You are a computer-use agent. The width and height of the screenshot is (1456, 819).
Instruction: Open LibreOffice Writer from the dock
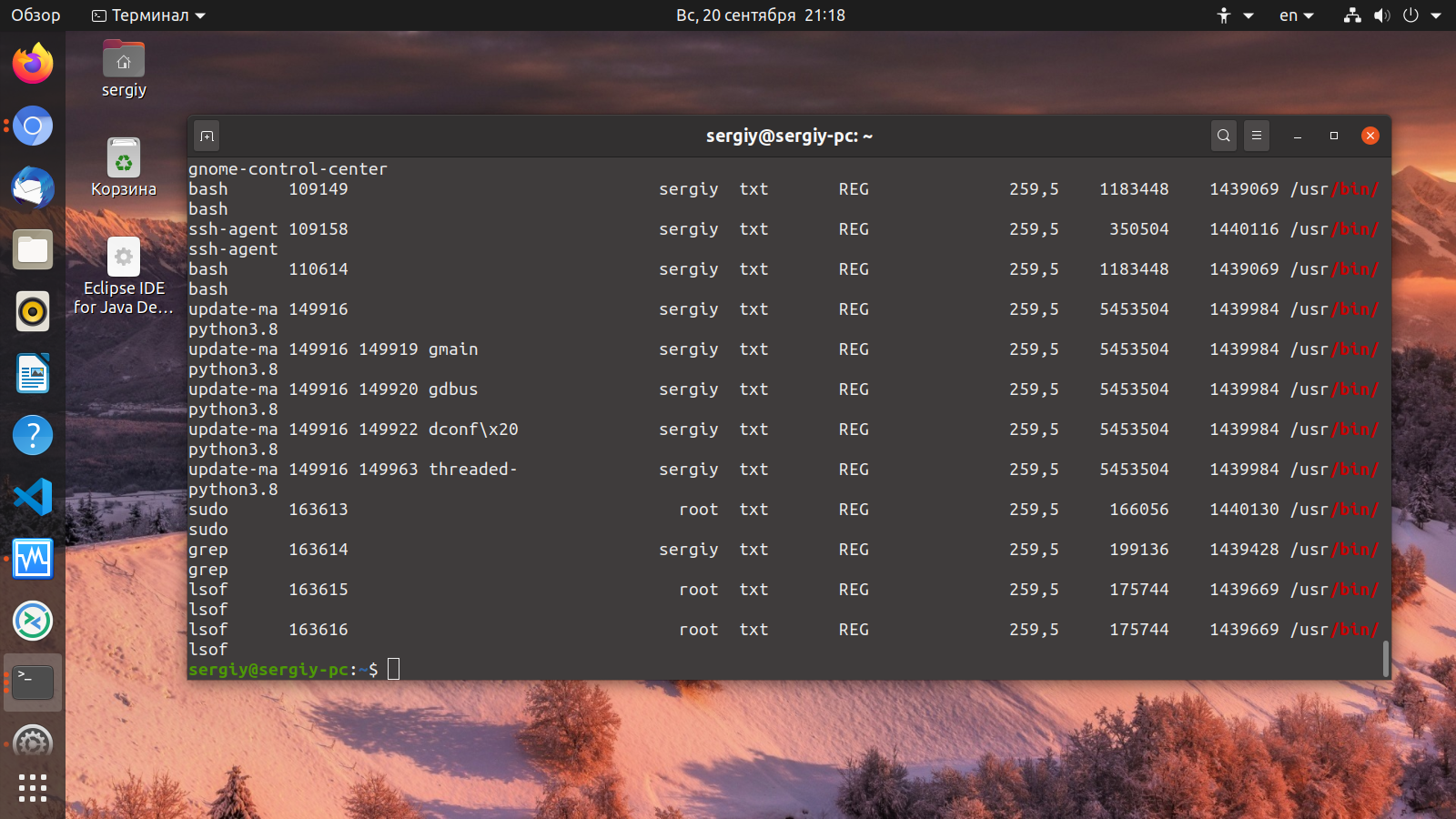pos(33,373)
